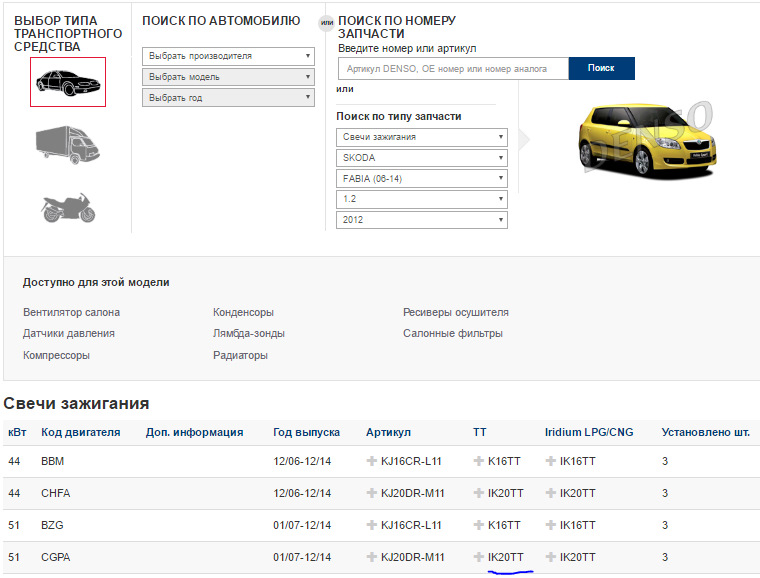Screen dimensions: 760x578
Task: Click the 'Установлено шт.' column header
Action: click(x=706, y=432)
